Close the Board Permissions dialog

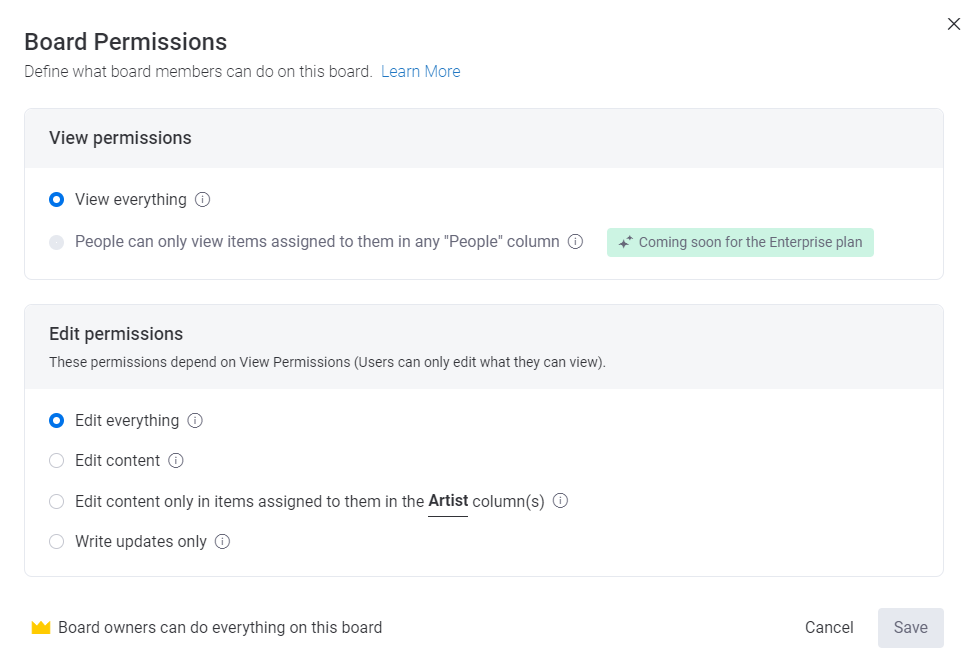click(x=953, y=24)
